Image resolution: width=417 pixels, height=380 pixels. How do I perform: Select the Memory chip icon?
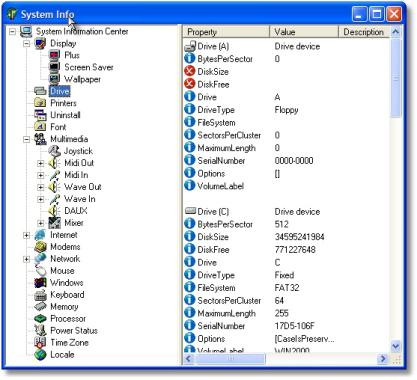click(40, 307)
